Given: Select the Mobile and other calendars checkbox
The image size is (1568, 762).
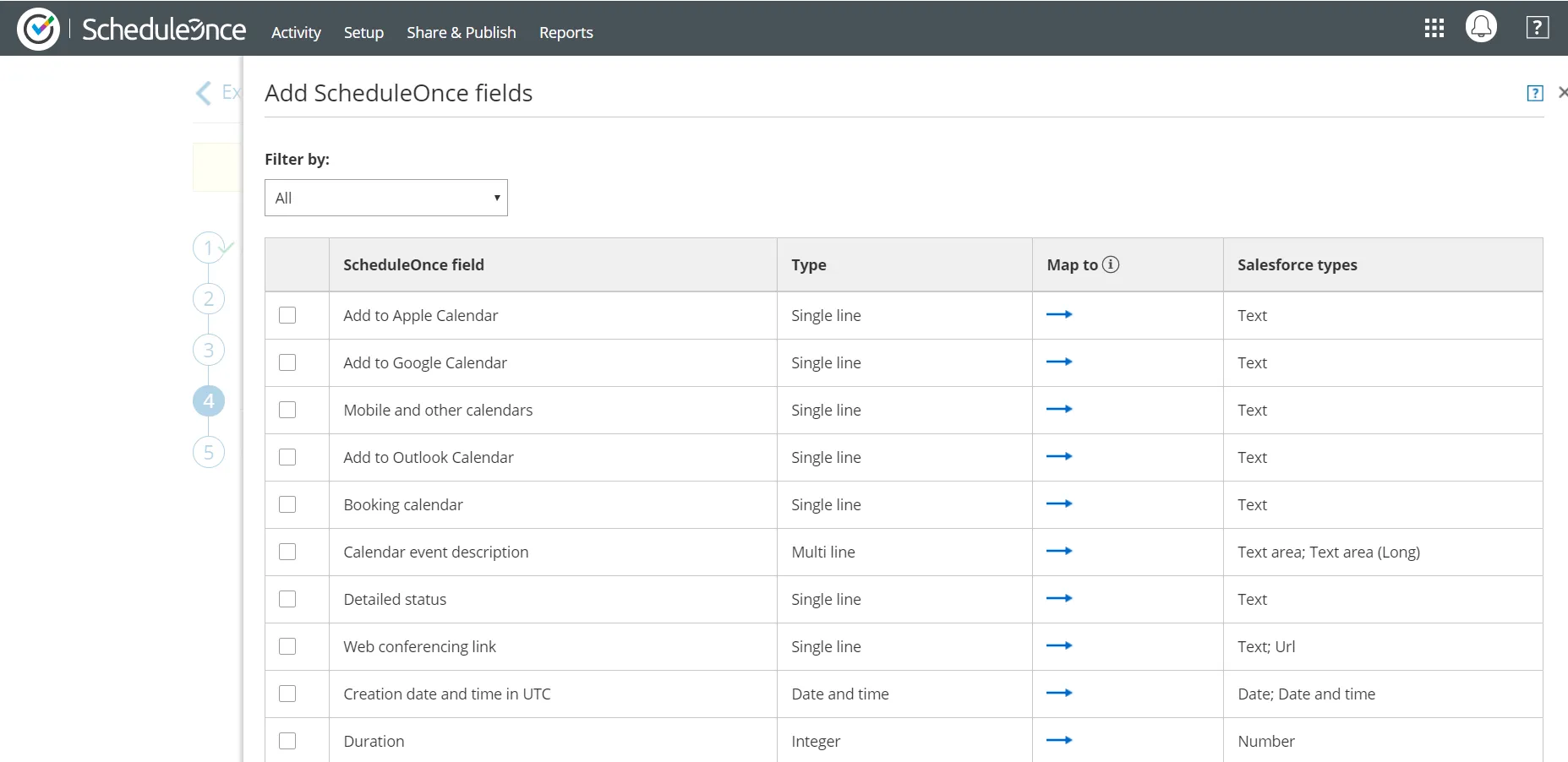Looking at the screenshot, I should (x=287, y=410).
